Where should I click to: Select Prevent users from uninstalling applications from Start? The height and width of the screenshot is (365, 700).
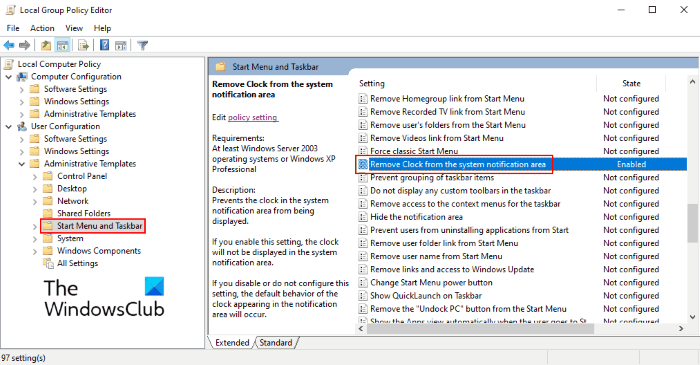click(x=469, y=230)
